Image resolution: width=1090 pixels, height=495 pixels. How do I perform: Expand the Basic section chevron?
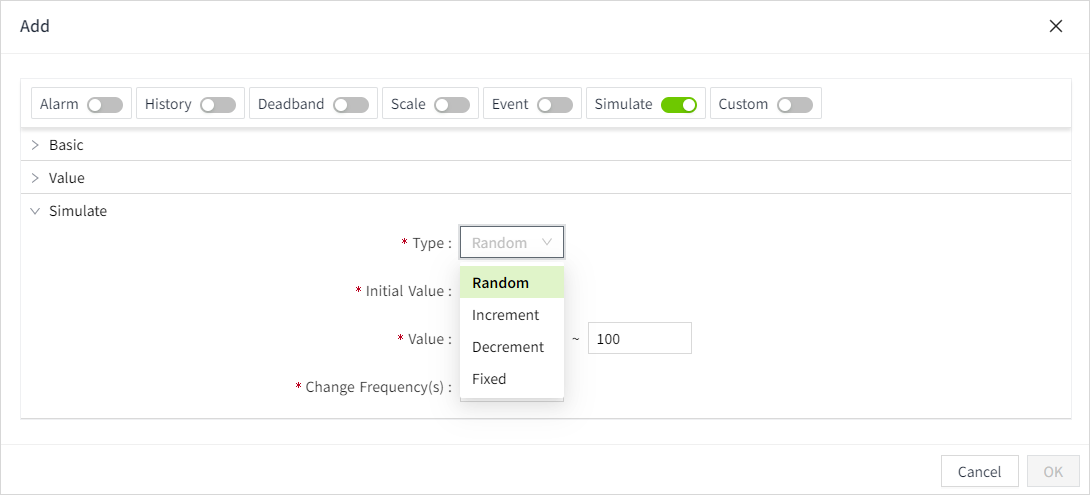36,145
